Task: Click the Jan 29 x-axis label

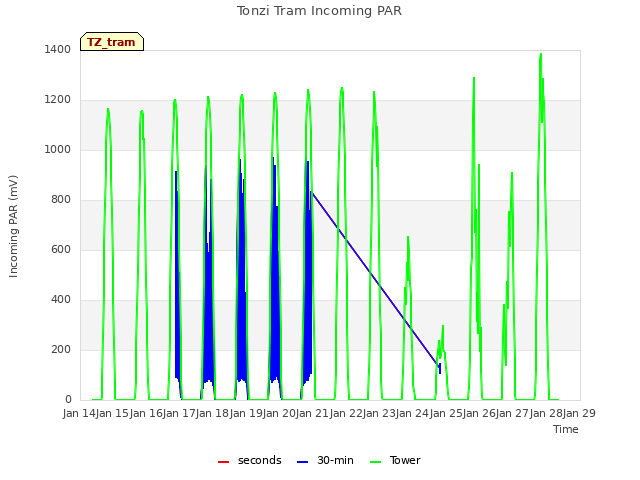Action: [x=579, y=413]
